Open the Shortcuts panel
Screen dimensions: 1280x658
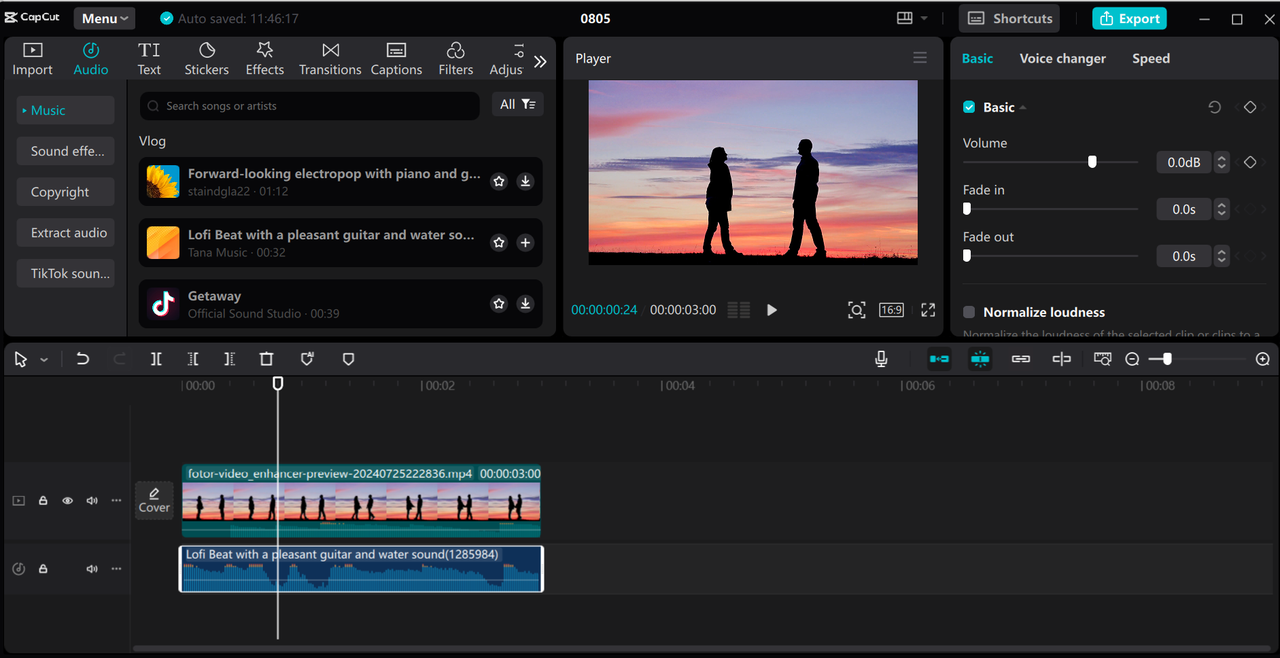pyautogui.click(x=1010, y=18)
